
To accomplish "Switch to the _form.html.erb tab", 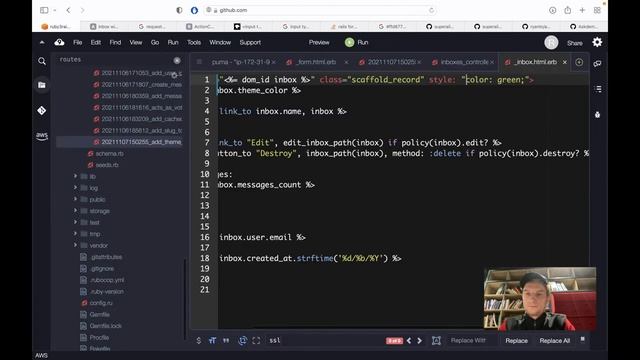I will (x=316, y=62).
